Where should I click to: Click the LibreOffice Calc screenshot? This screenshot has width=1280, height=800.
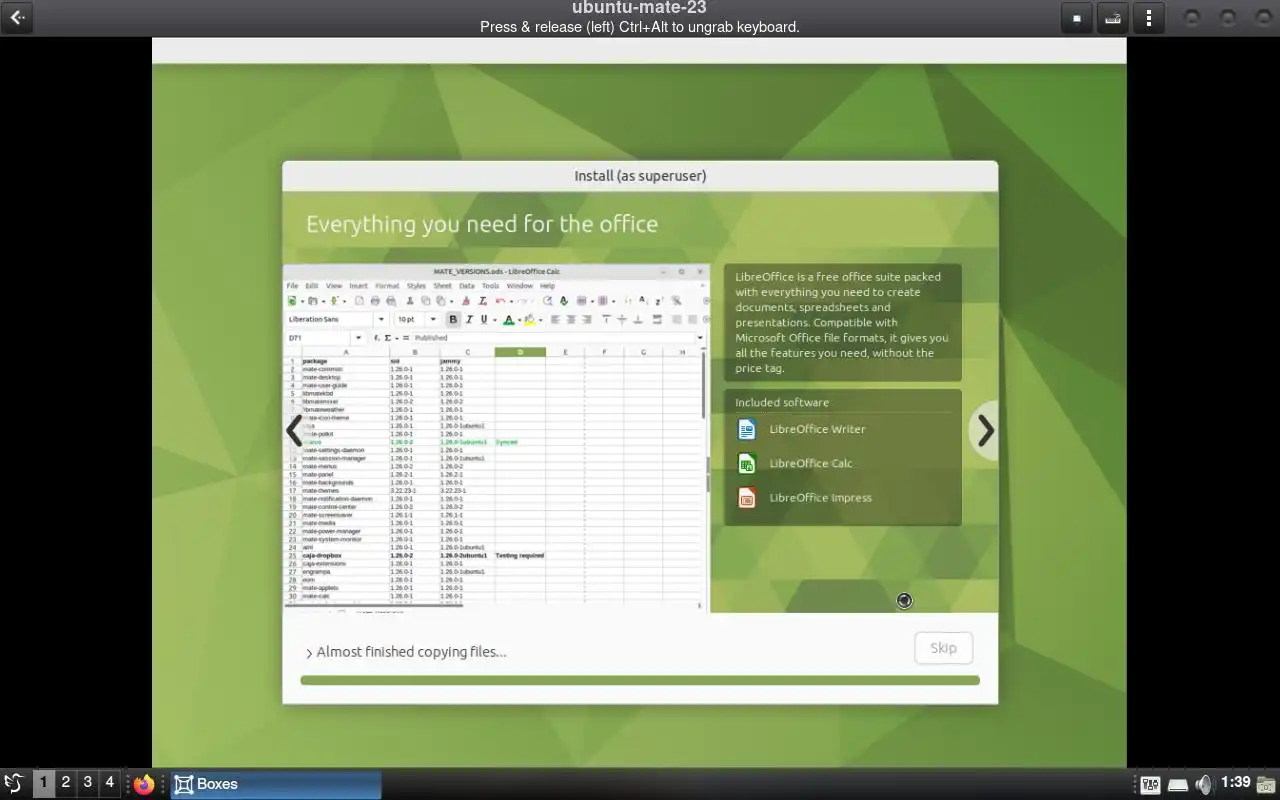[x=496, y=436]
